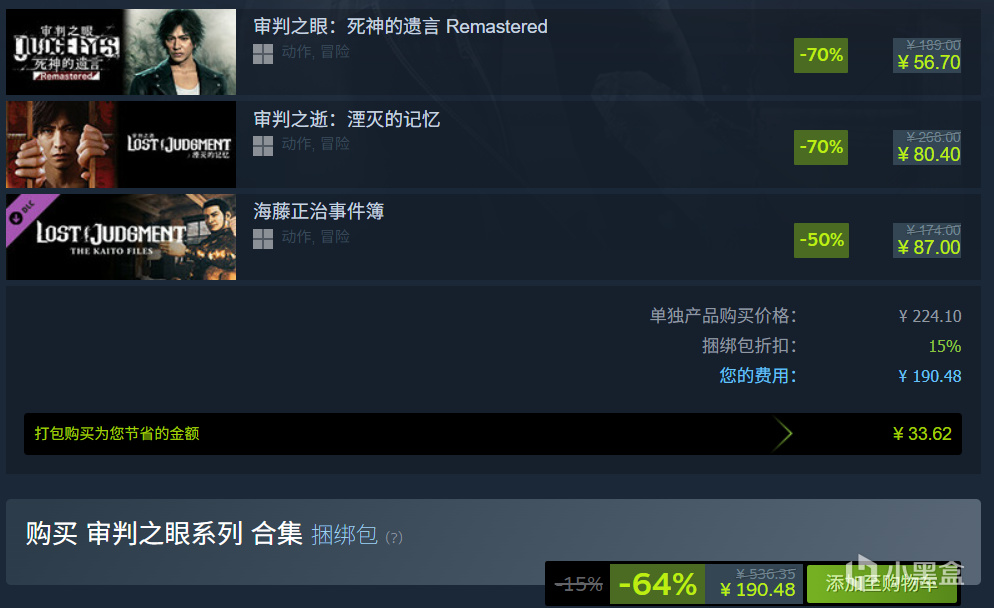Click the 捆绑包 bundle label link
The width and height of the screenshot is (994, 608).
(344, 535)
